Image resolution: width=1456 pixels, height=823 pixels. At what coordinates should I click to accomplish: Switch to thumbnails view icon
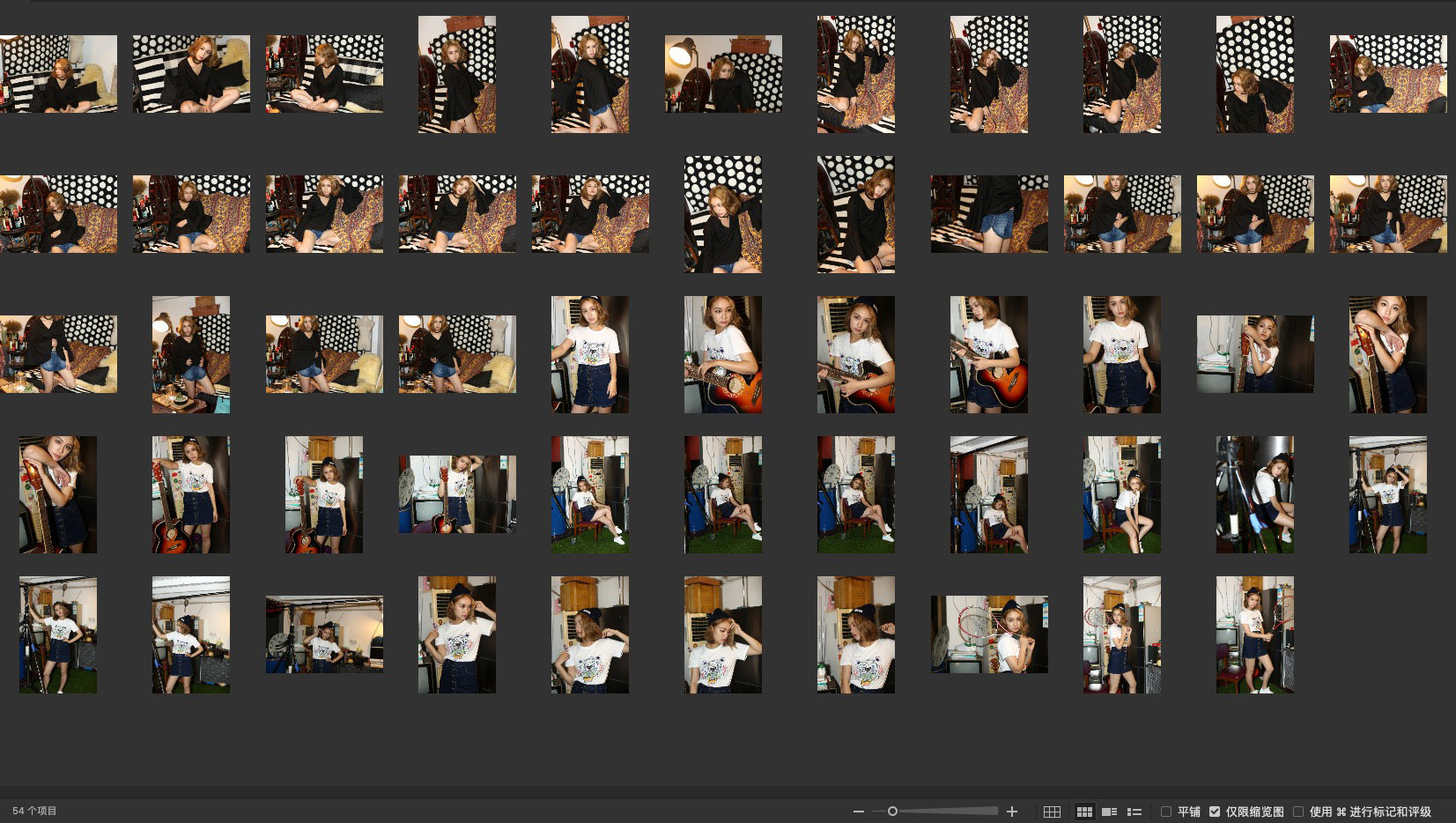(1084, 812)
